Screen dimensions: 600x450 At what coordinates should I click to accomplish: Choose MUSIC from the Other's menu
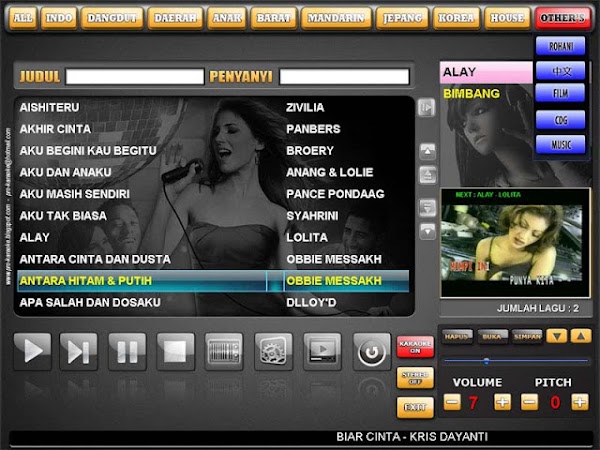point(561,145)
